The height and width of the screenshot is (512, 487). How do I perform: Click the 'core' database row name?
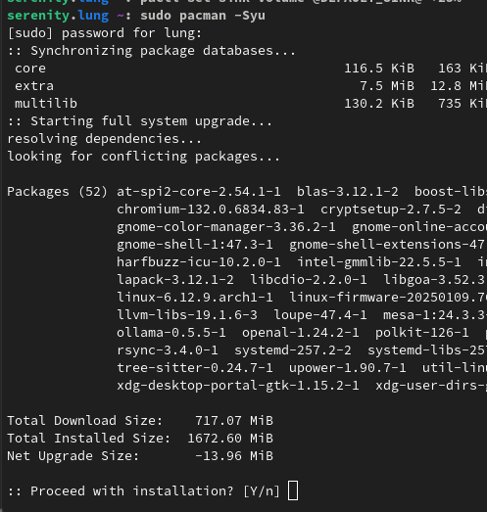pyautogui.click(x=30, y=68)
